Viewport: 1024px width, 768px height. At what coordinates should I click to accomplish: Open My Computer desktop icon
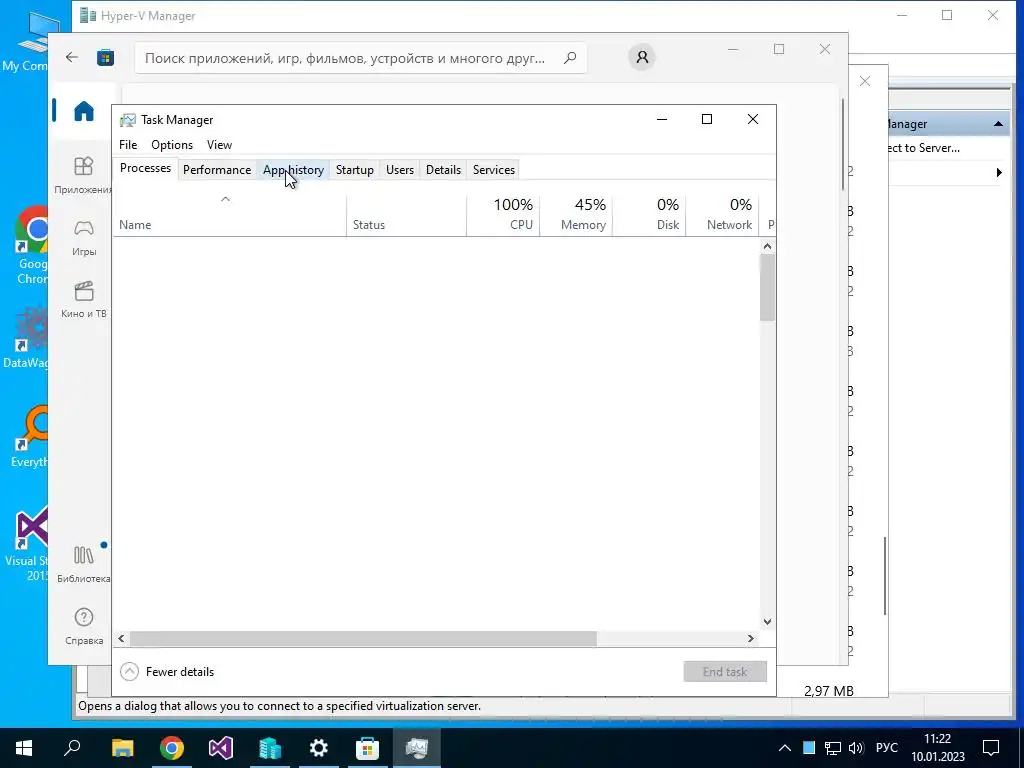tap(27, 40)
